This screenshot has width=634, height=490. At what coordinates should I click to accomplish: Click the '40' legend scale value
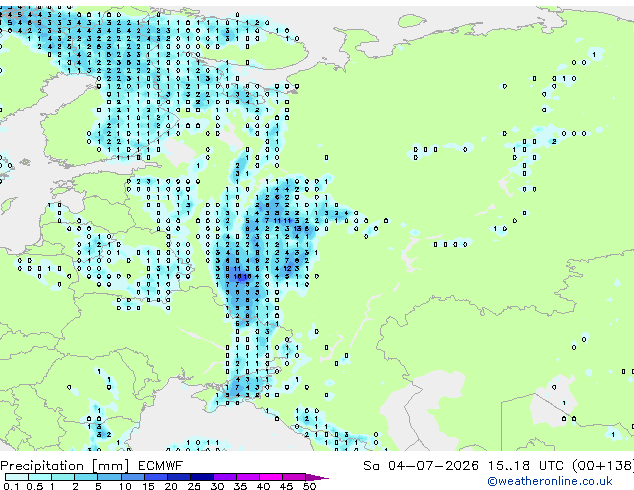coord(264,486)
